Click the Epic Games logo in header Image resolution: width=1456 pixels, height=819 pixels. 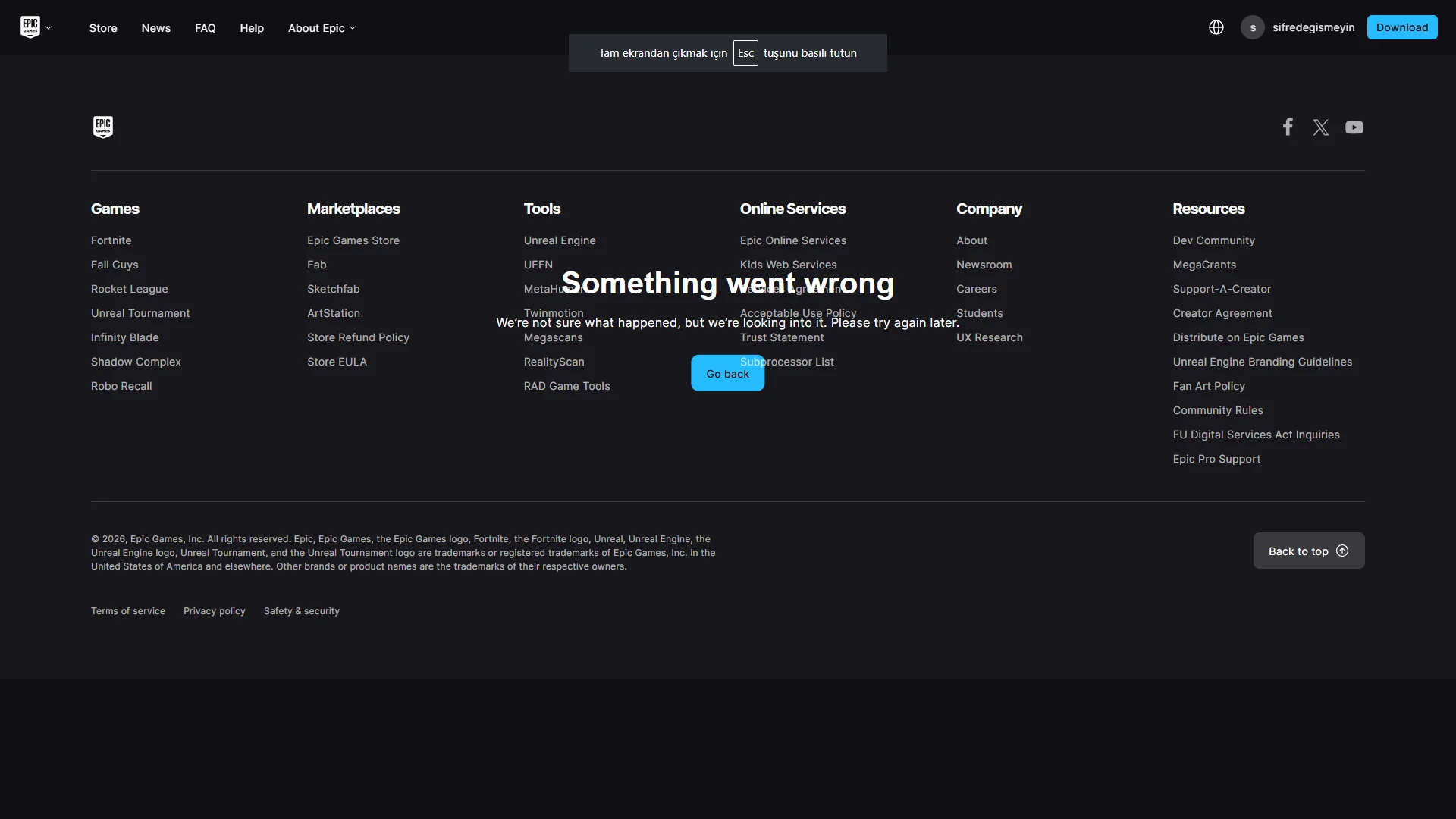point(30,27)
